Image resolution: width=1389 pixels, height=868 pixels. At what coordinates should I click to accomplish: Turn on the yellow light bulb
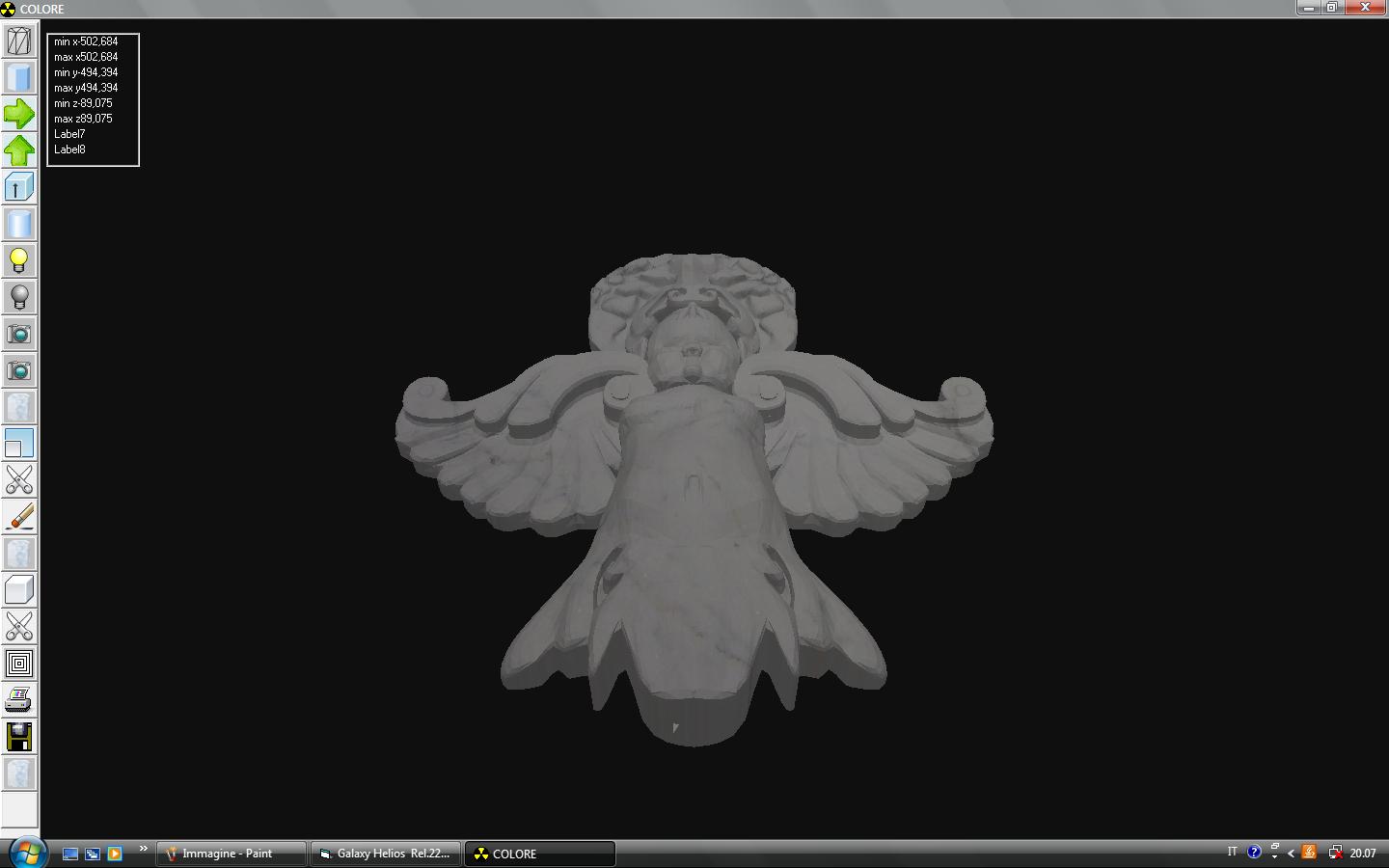pos(19,260)
